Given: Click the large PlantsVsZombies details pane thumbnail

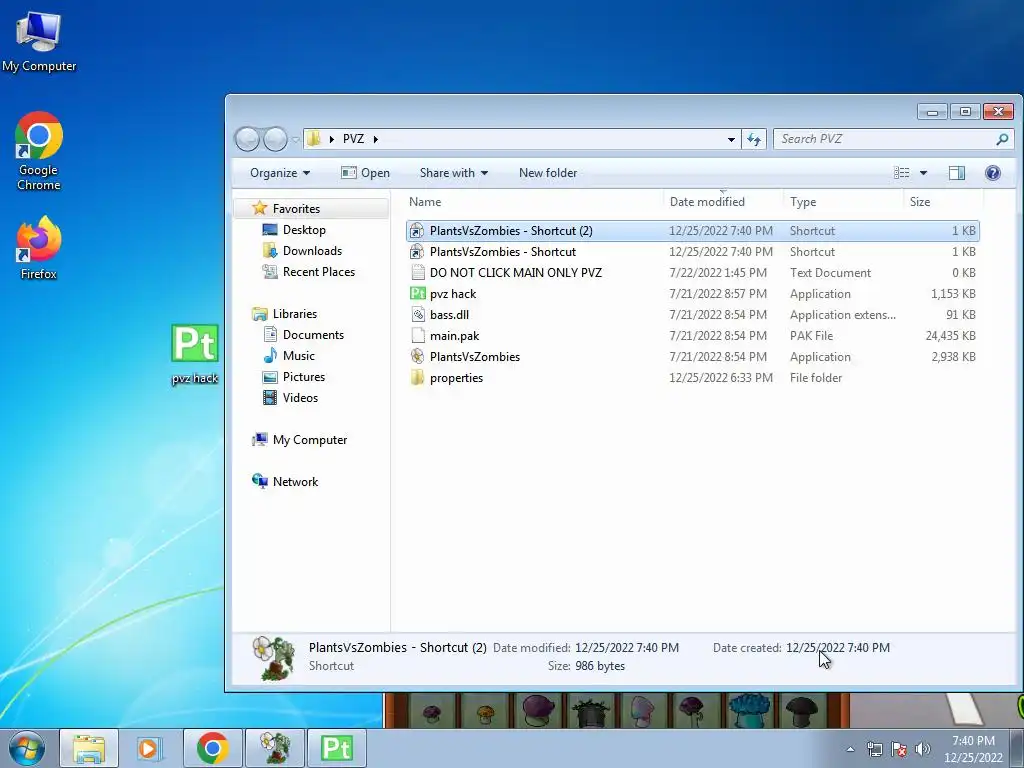Looking at the screenshot, I should coord(274,658).
